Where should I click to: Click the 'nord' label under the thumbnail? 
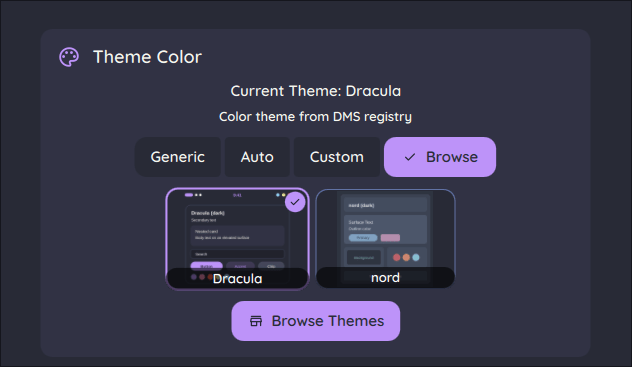(385, 278)
